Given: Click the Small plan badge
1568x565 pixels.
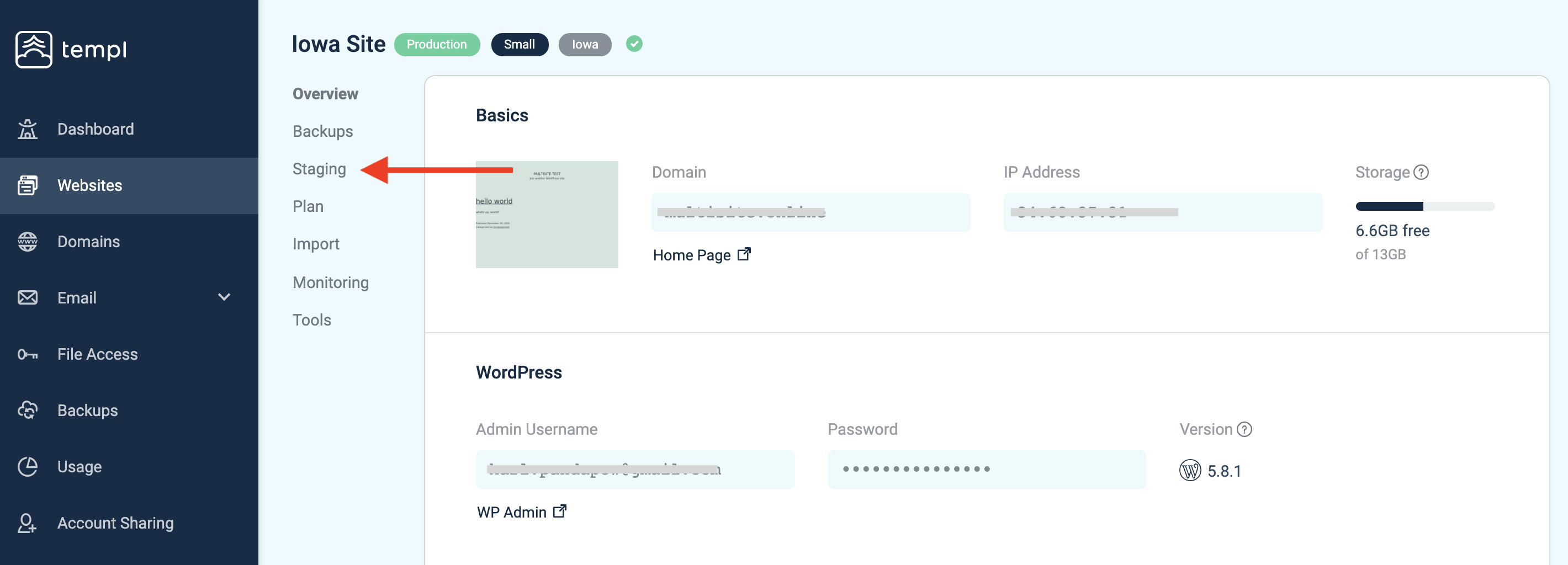Looking at the screenshot, I should [x=519, y=44].
